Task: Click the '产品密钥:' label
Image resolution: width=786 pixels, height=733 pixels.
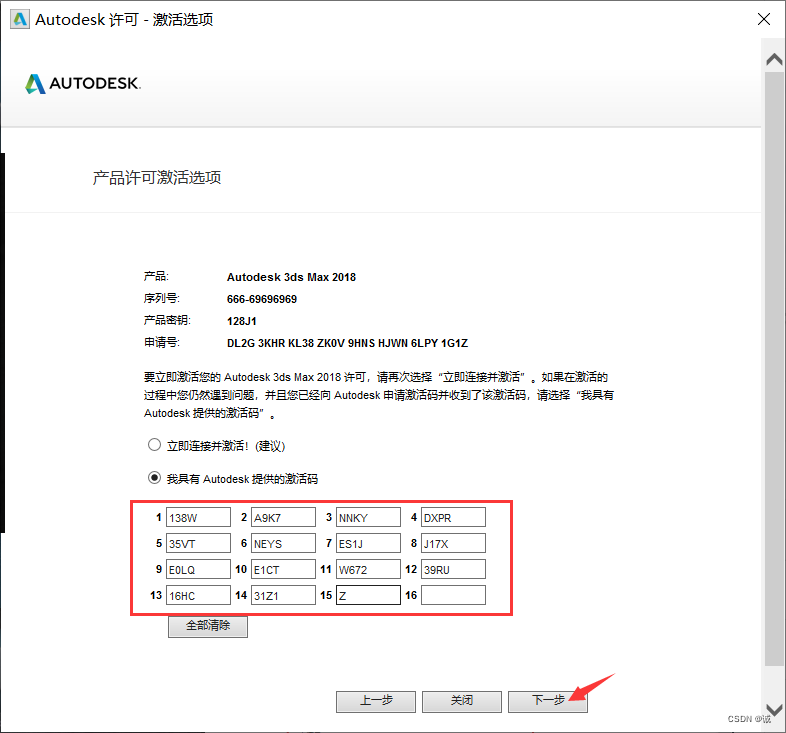Action: pyautogui.click(x=167, y=320)
